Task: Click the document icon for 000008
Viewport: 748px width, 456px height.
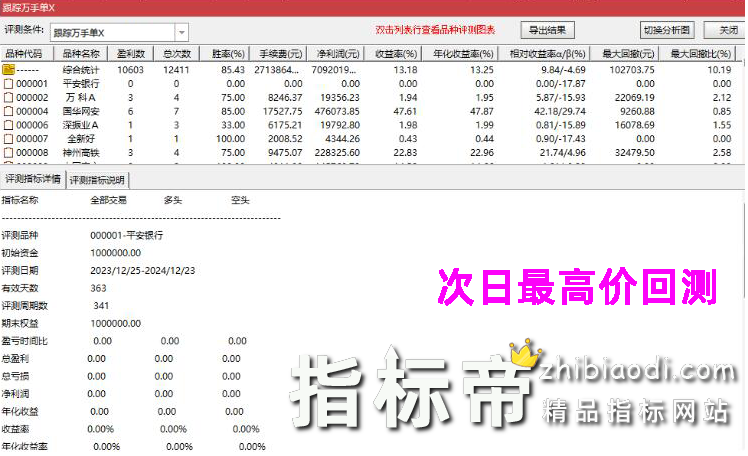Action: tap(8, 153)
